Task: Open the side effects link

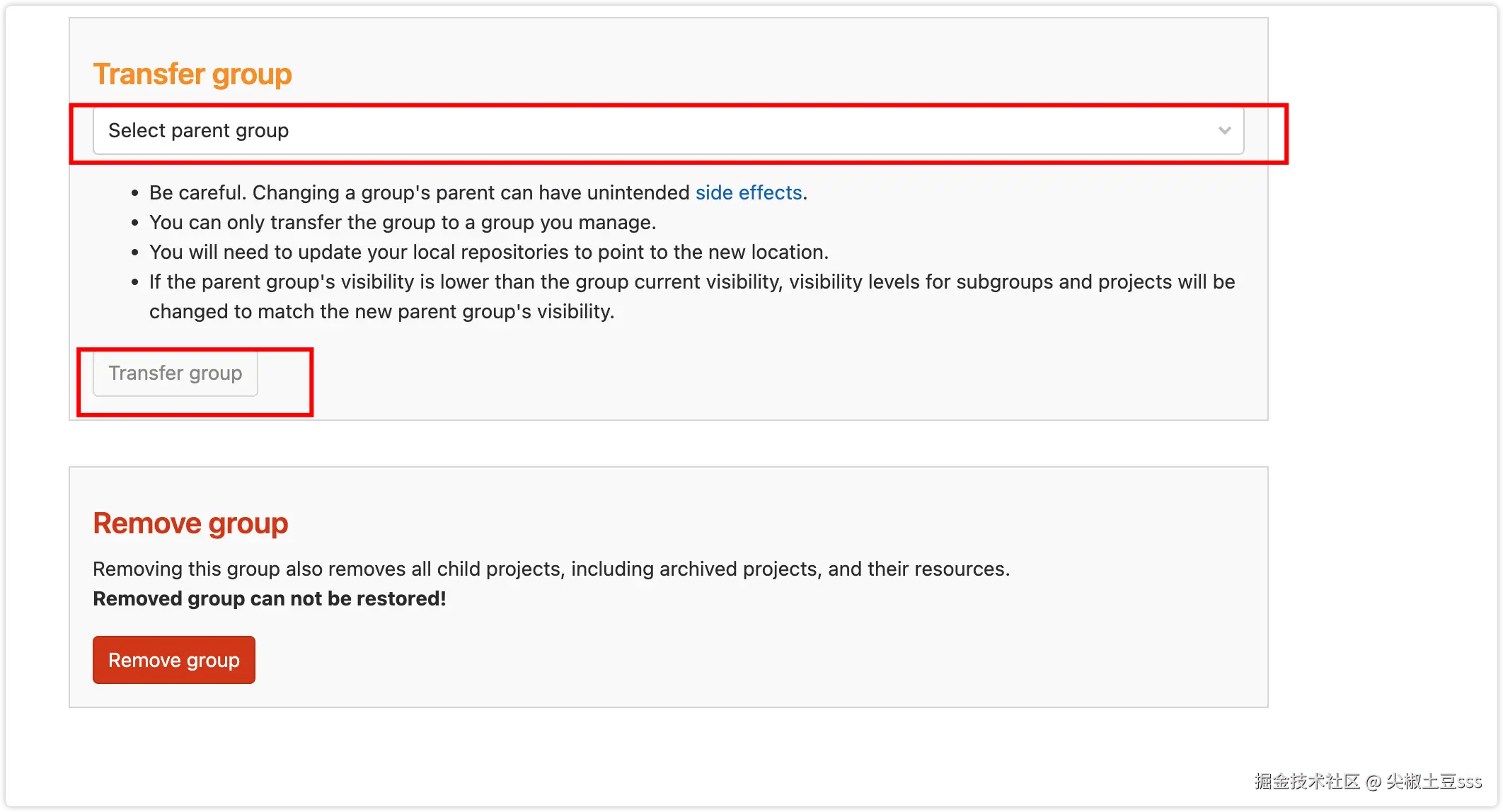Action: [748, 192]
